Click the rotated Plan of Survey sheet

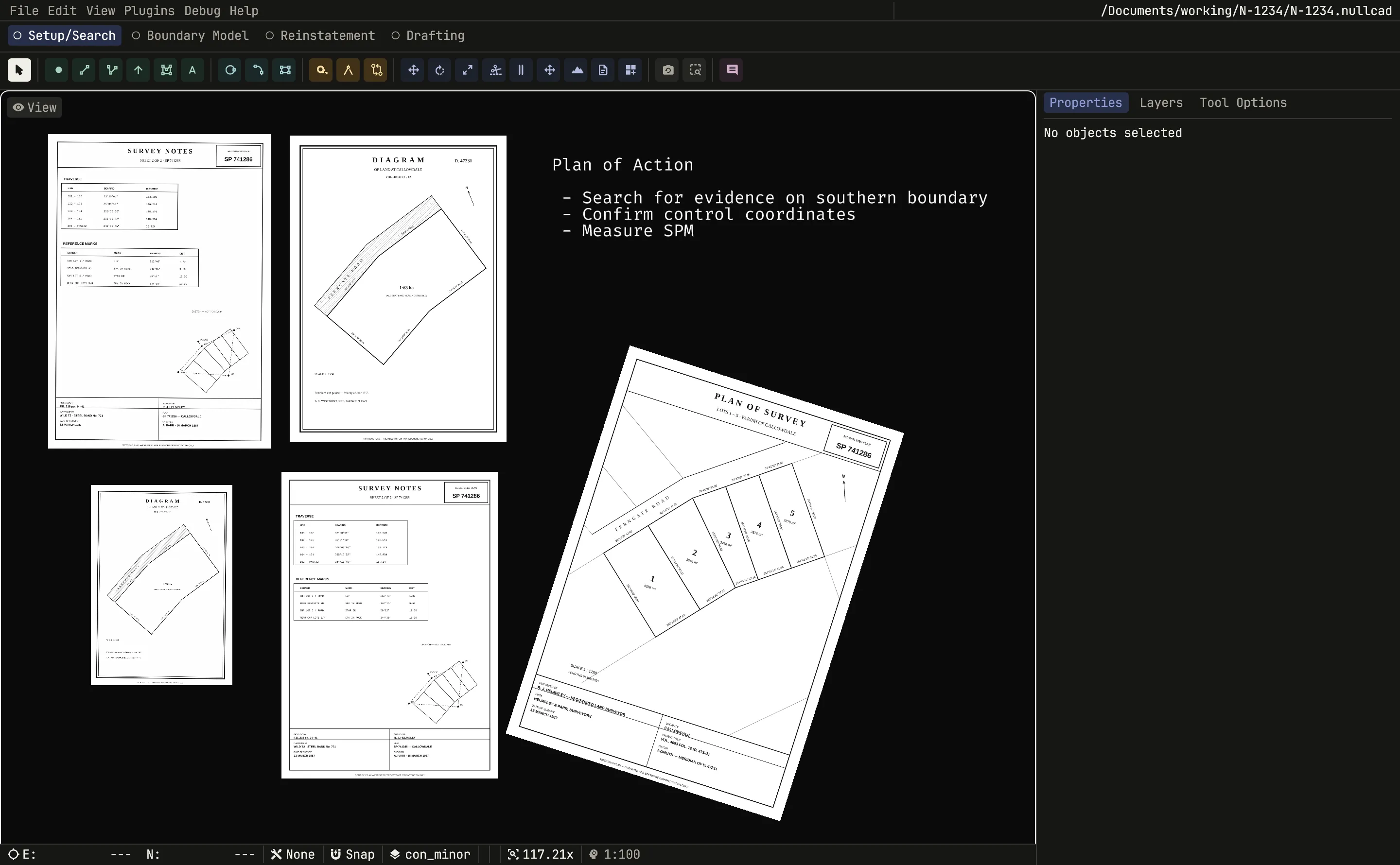click(704, 582)
